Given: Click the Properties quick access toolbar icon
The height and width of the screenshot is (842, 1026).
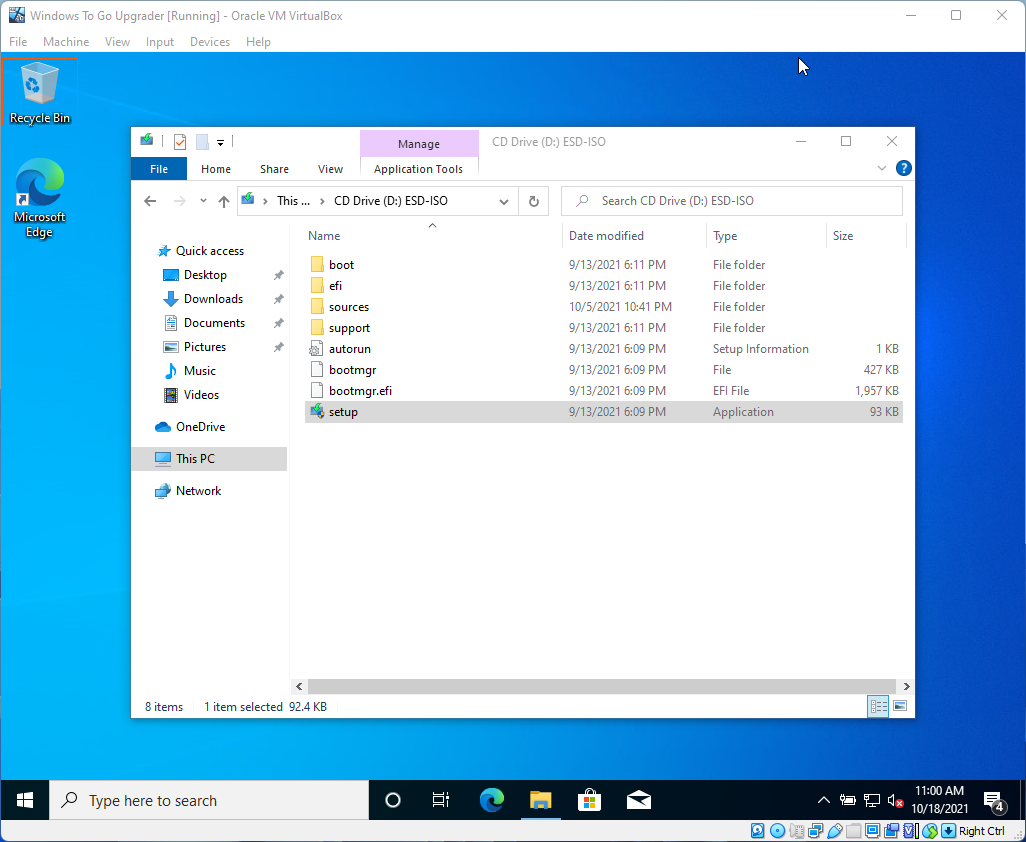Looking at the screenshot, I should (180, 141).
